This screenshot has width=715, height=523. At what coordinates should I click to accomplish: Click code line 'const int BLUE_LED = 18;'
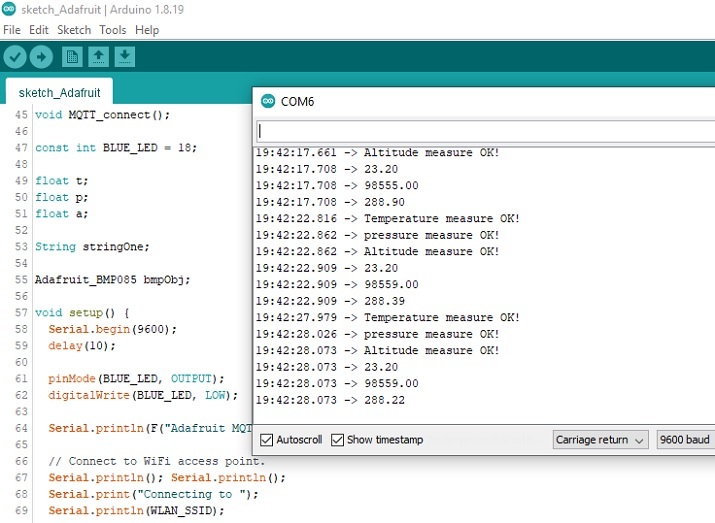point(116,148)
